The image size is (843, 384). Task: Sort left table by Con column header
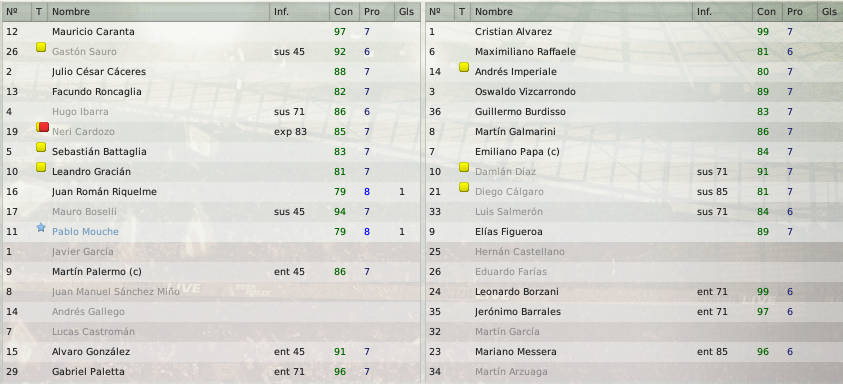tap(344, 11)
